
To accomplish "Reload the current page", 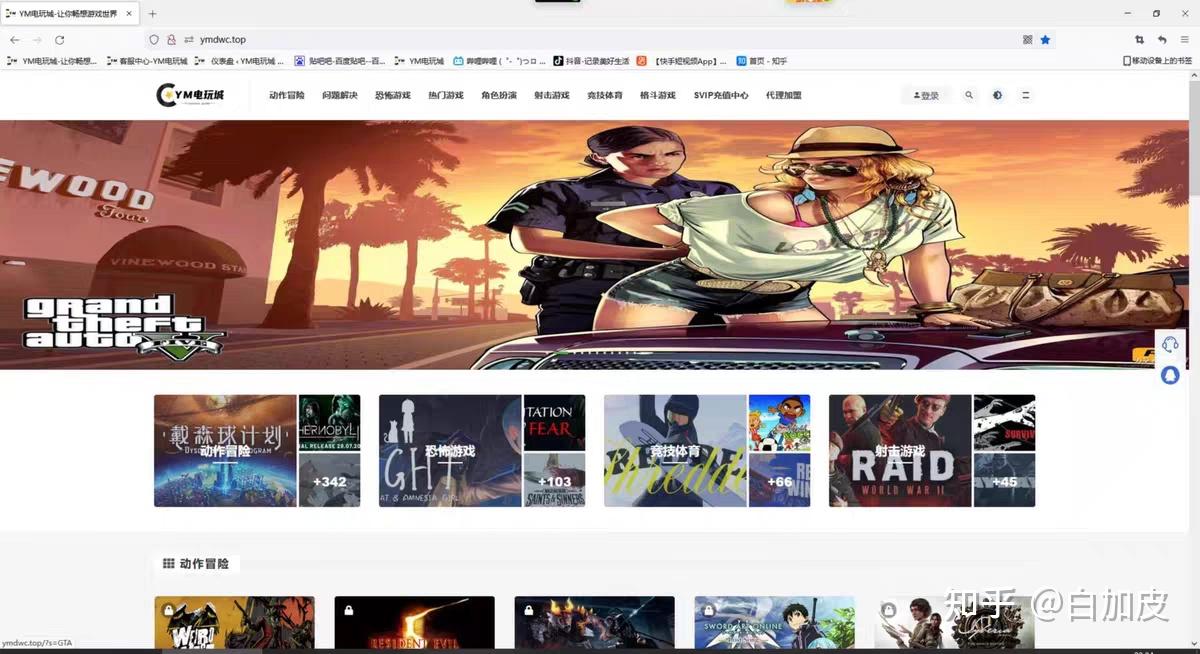I will coord(60,39).
